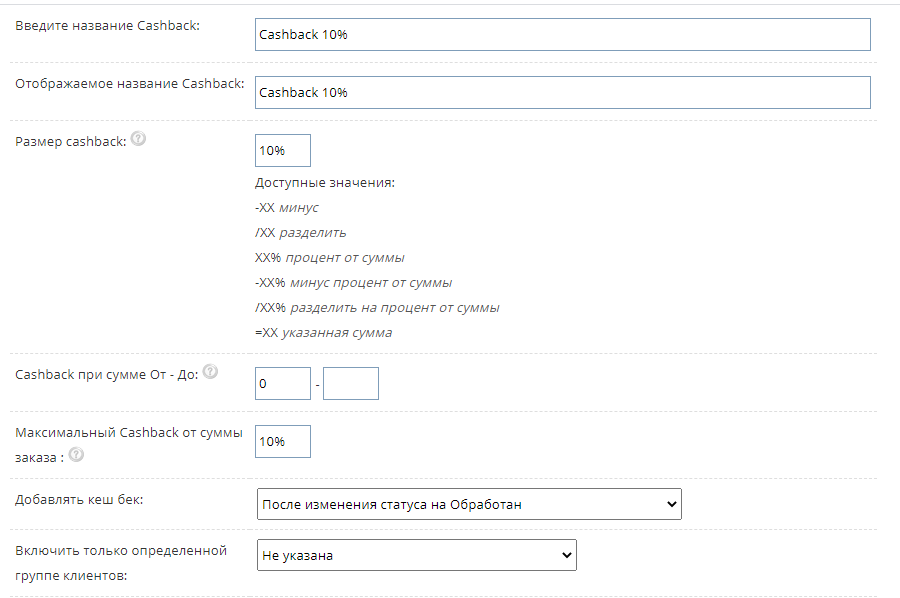Click the '/XX% разделить на процент от суммы' hint
The image size is (900, 598).
pyautogui.click(x=377, y=307)
